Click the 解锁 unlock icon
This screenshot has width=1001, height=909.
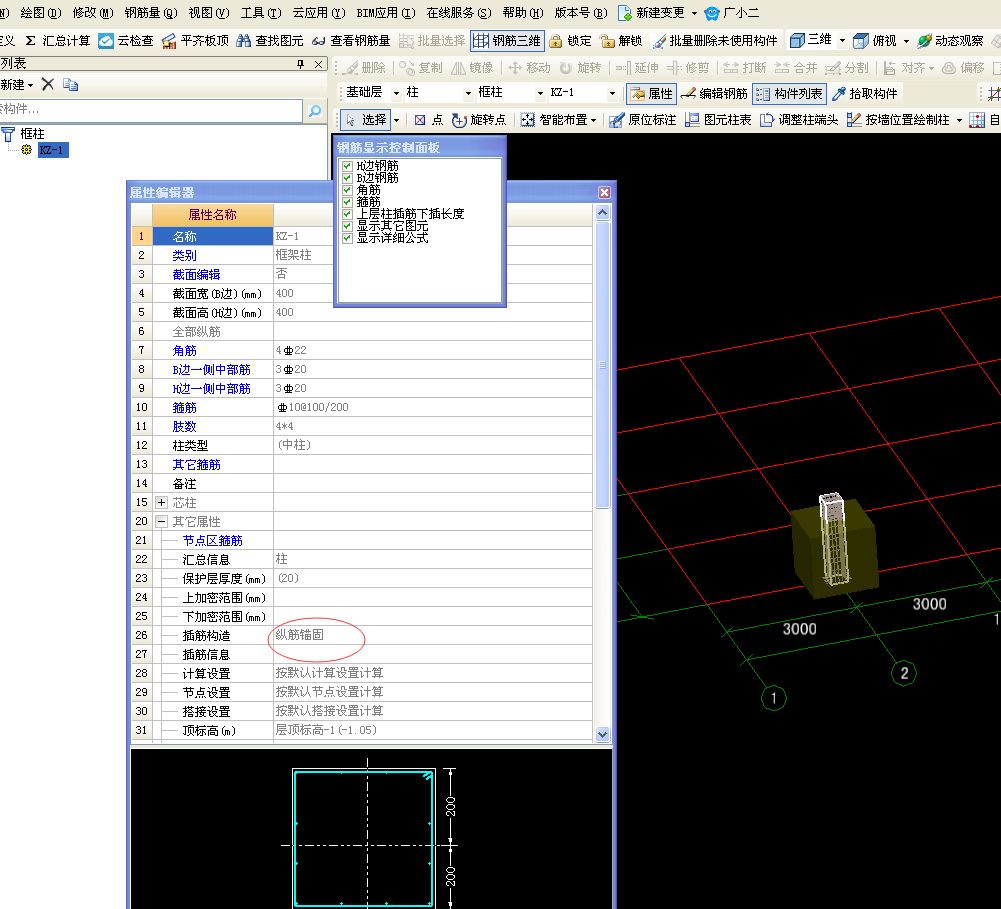(x=607, y=41)
